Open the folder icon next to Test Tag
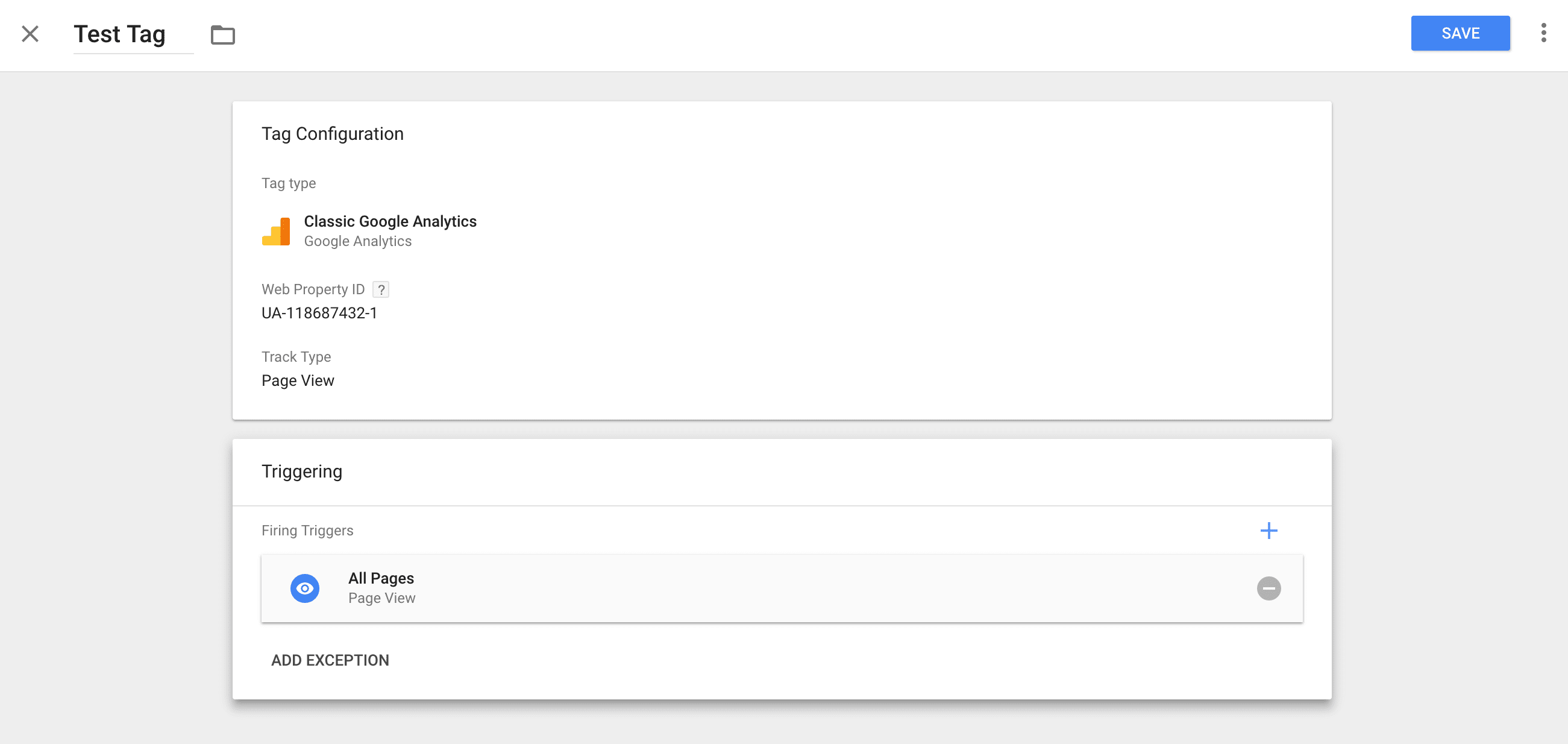The height and width of the screenshot is (744, 1568). [223, 35]
